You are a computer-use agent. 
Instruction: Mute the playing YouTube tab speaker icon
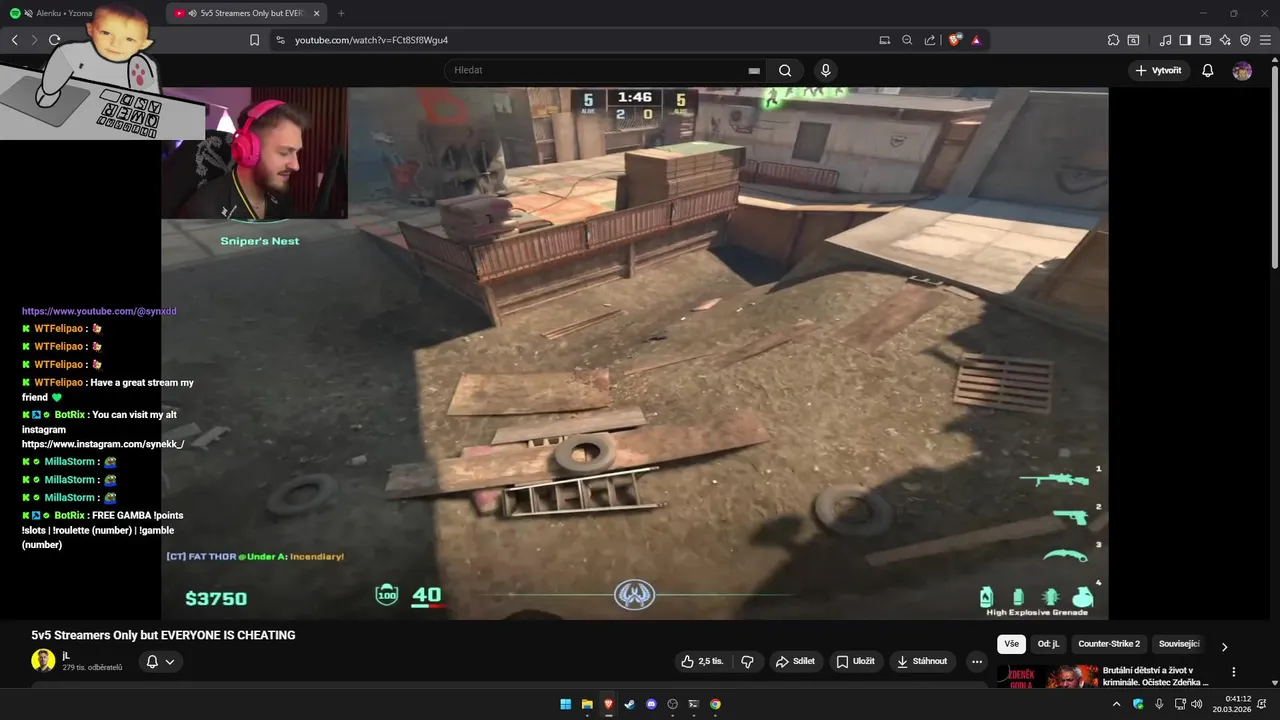[194, 13]
